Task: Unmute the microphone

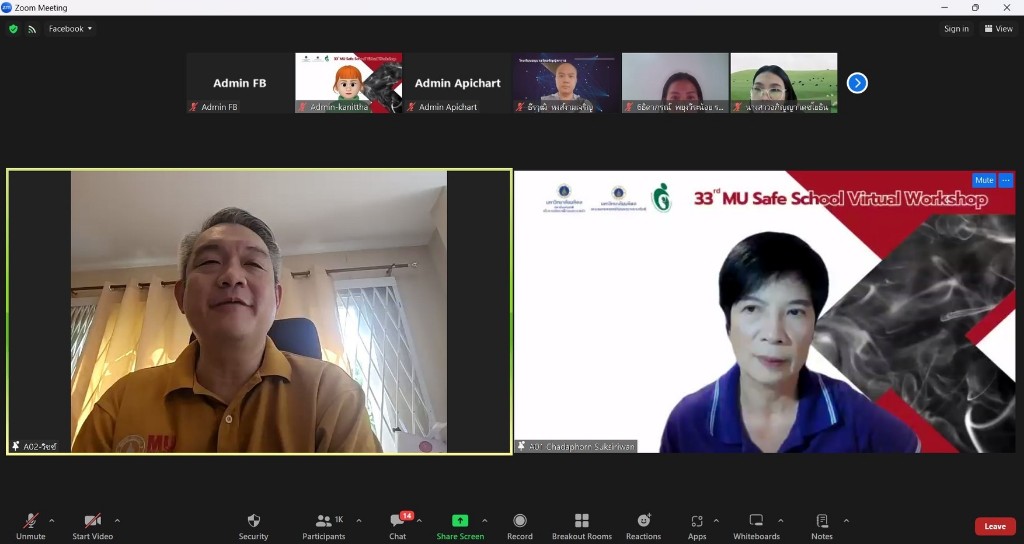Action: pyautogui.click(x=31, y=526)
